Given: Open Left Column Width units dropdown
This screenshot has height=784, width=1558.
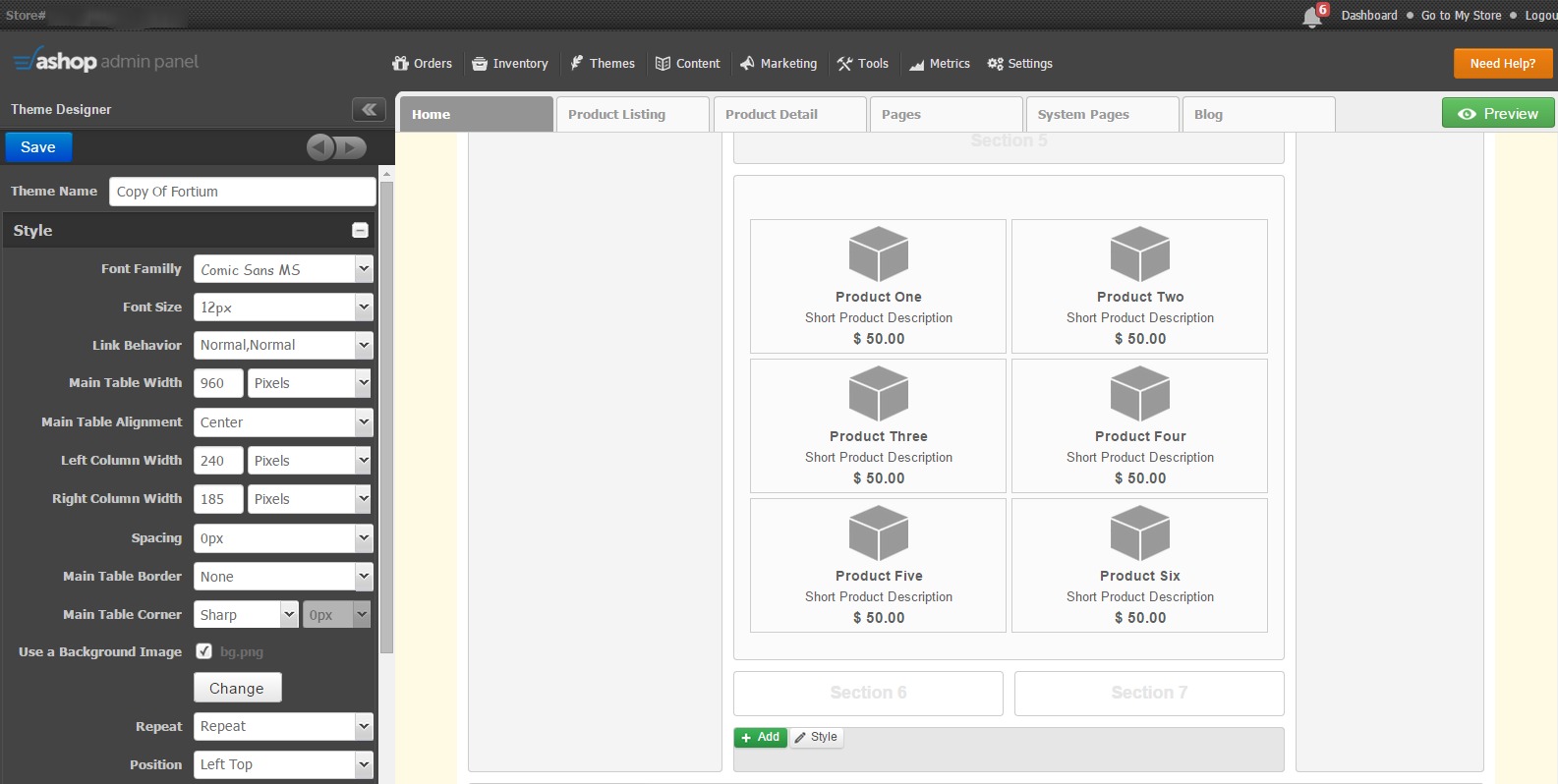Looking at the screenshot, I should coord(310,461).
